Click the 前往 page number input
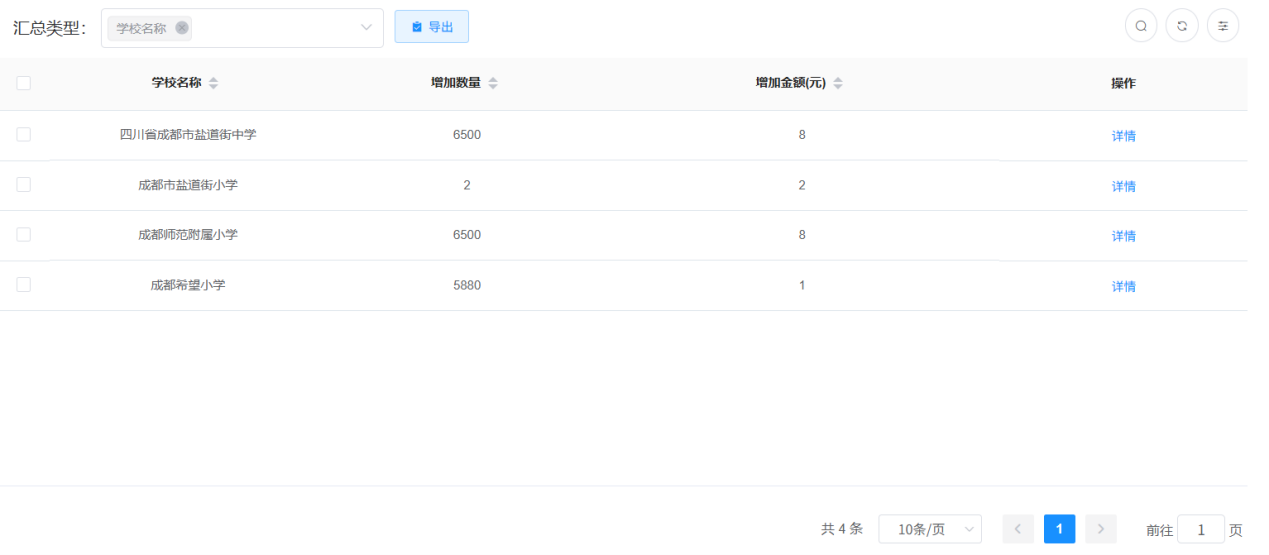 pyautogui.click(x=1200, y=530)
